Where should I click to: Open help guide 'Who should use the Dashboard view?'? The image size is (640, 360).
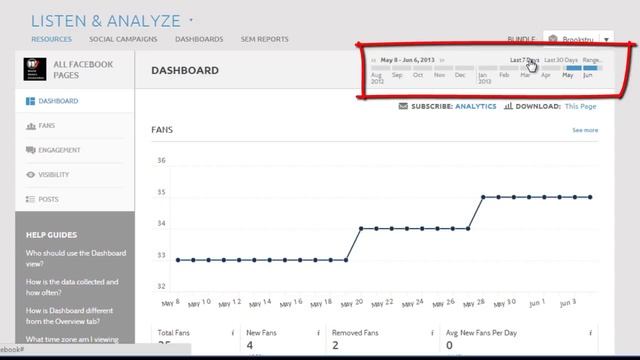tap(76, 258)
